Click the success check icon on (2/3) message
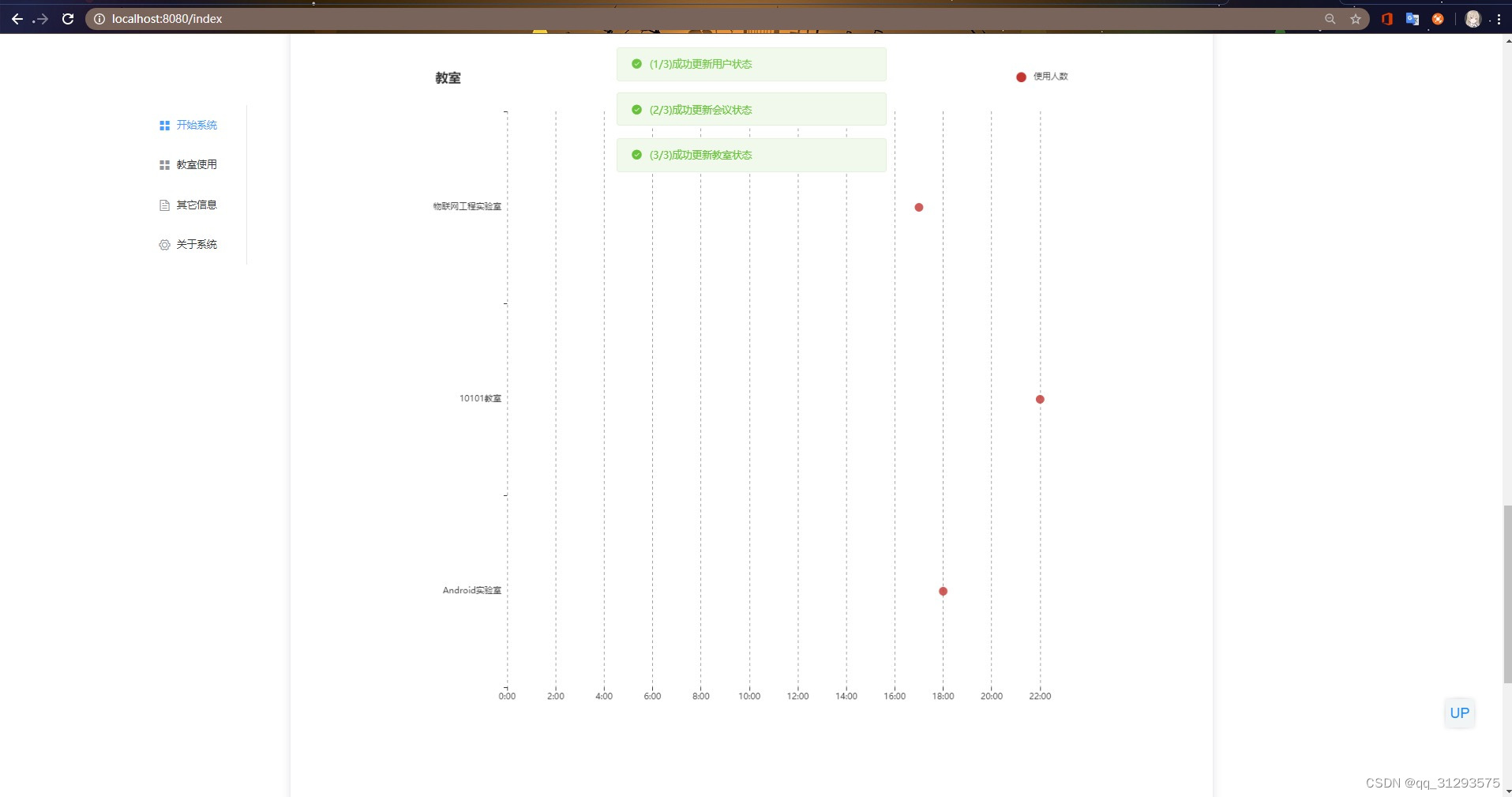The height and width of the screenshot is (797, 1512). tap(636, 110)
